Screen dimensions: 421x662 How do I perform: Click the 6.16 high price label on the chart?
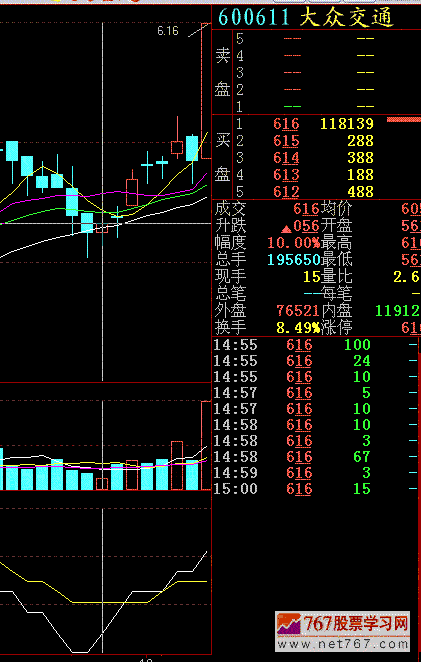click(168, 31)
